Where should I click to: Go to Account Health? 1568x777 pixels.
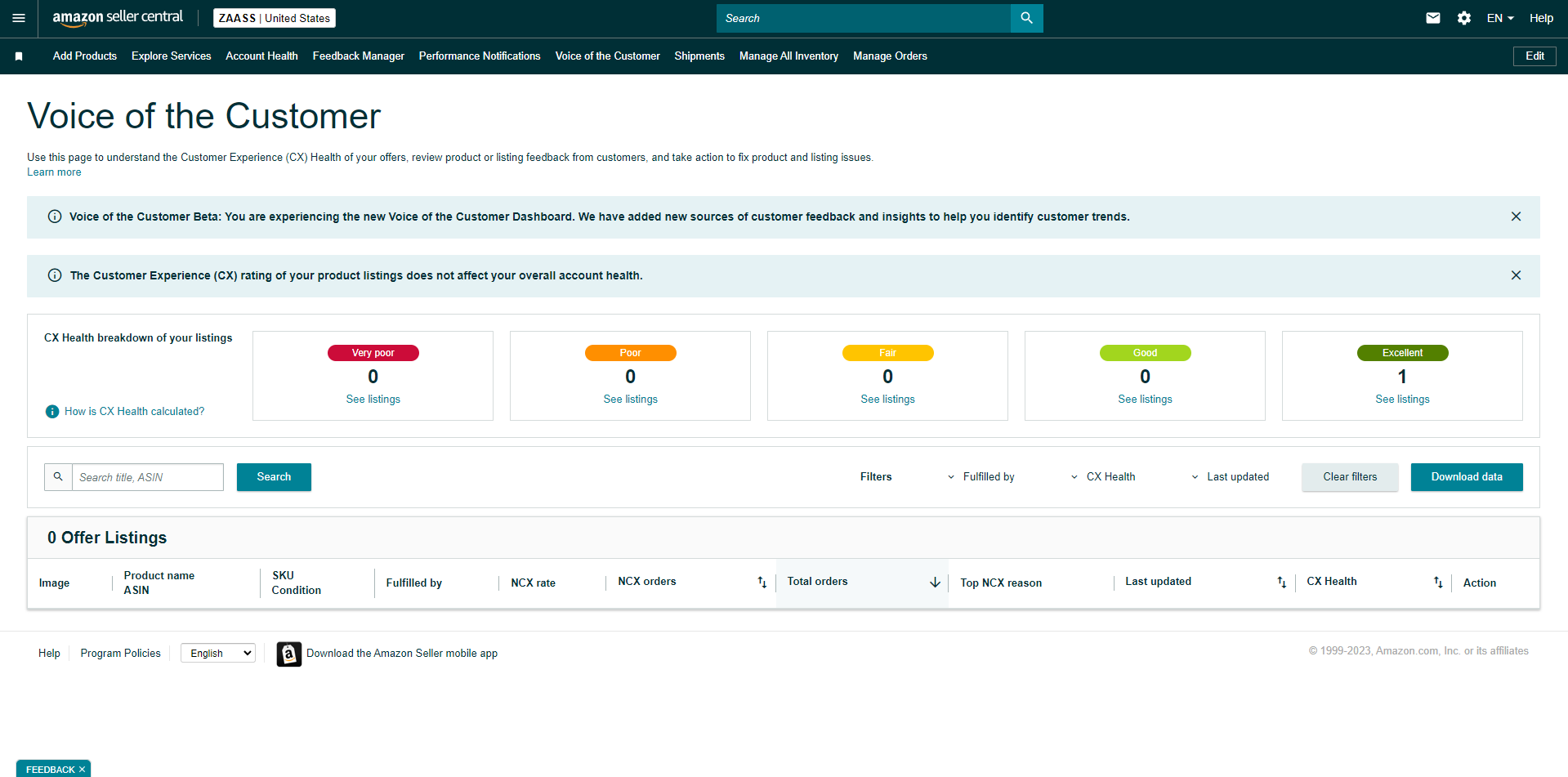[x=261, y=56]
